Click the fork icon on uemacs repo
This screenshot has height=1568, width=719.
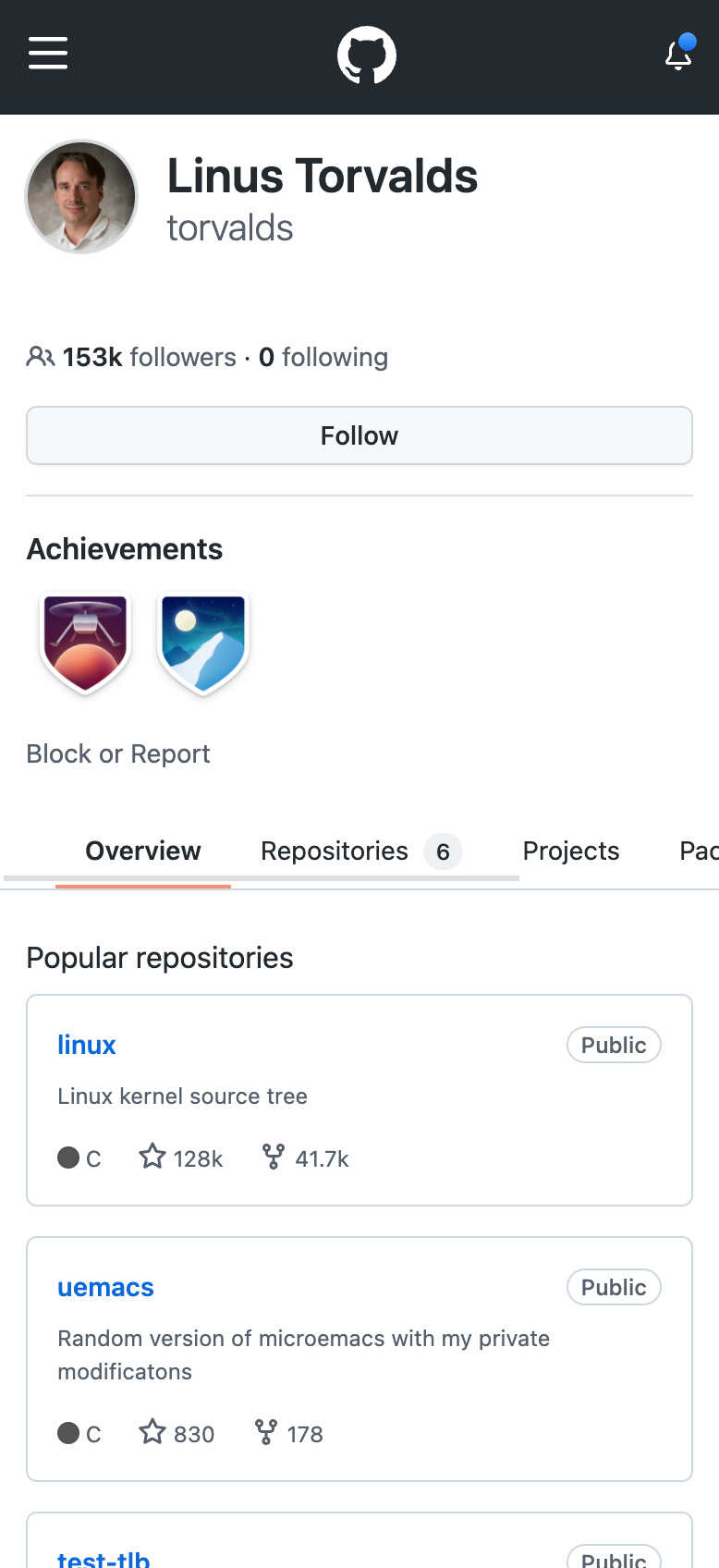click(266, 1432)
